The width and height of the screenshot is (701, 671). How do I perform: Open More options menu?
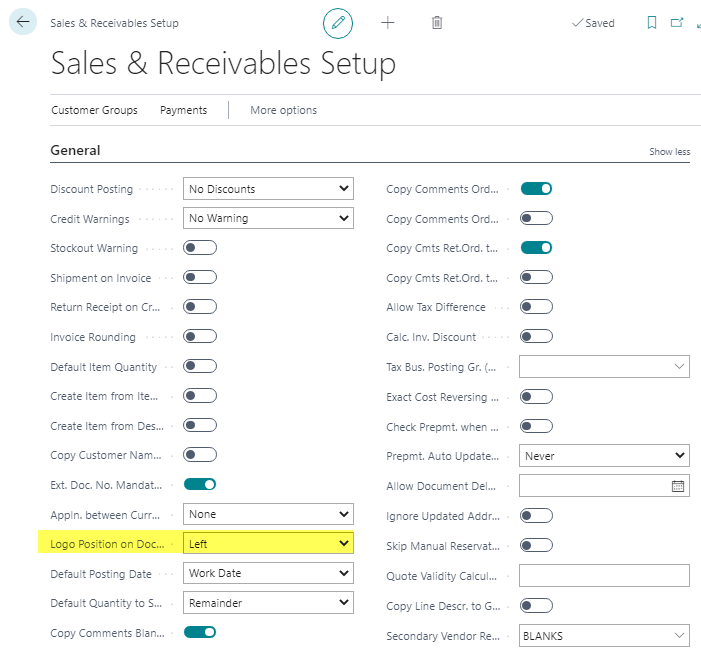point(283,110)
